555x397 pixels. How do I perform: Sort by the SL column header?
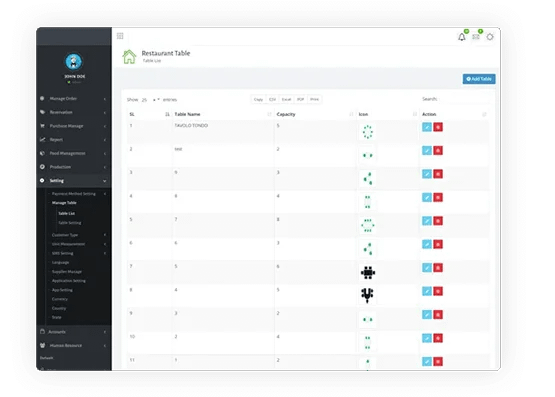149,114
